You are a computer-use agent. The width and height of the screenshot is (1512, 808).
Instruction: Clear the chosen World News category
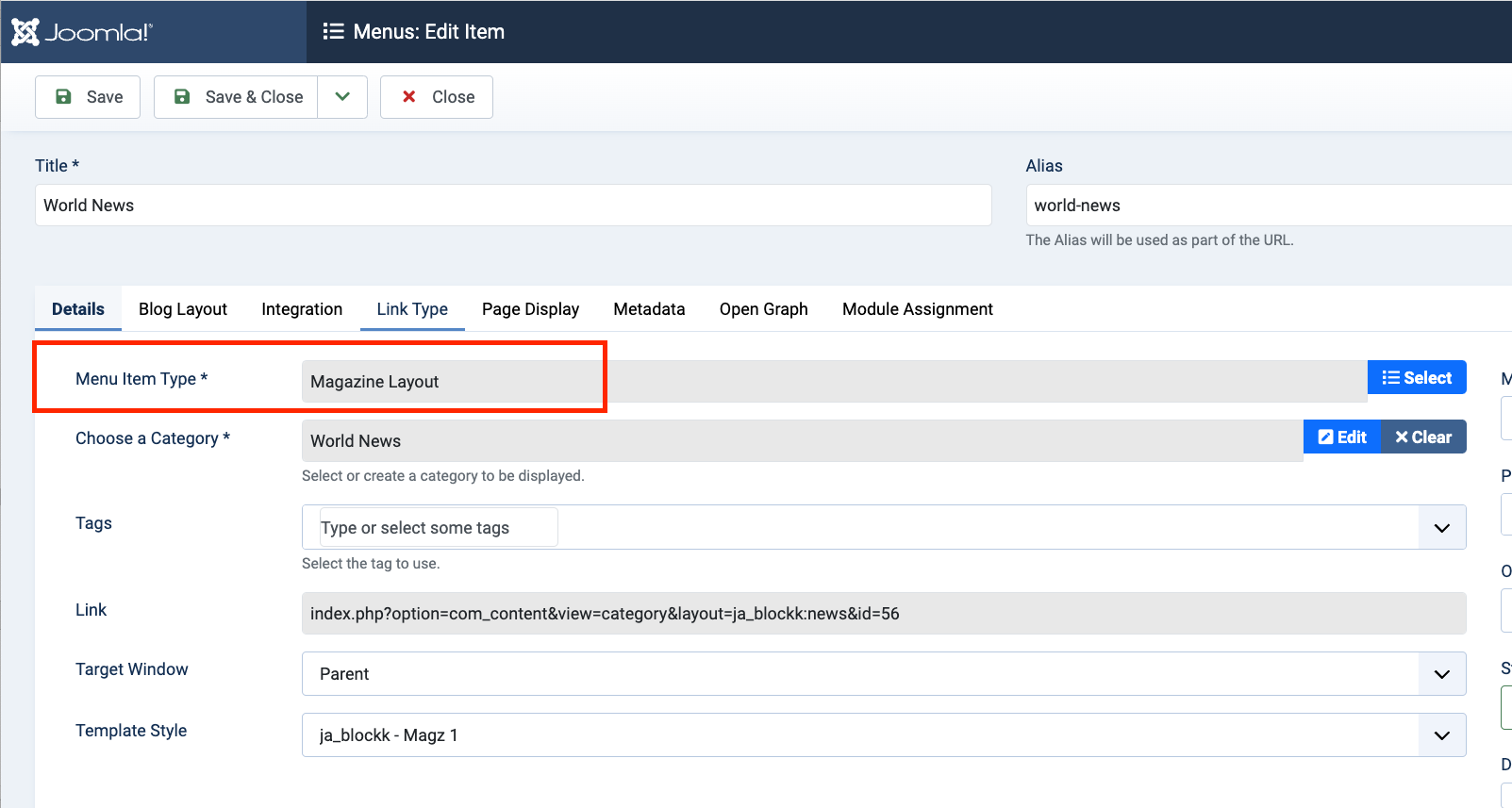(x=1423, y=437)
